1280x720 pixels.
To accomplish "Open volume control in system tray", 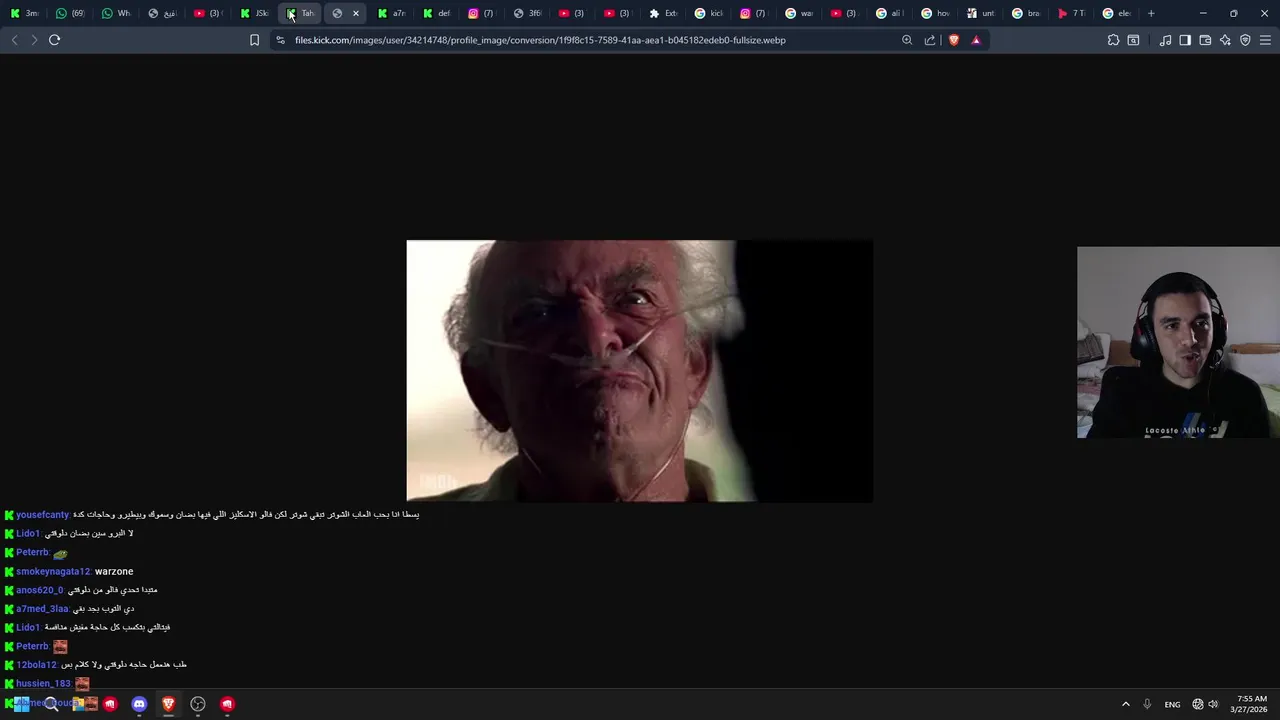I will [1213, 704].
